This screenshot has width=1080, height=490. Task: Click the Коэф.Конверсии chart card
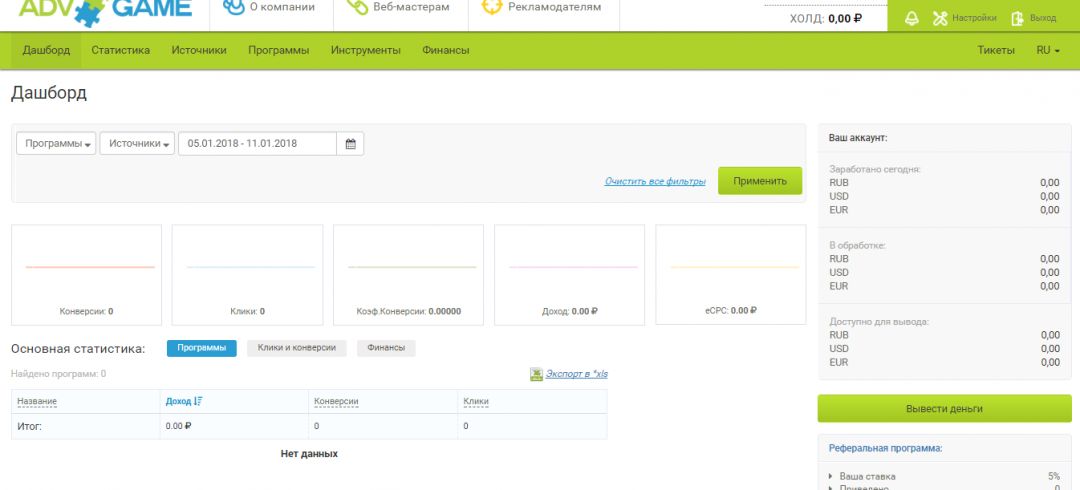pos(408,274)
